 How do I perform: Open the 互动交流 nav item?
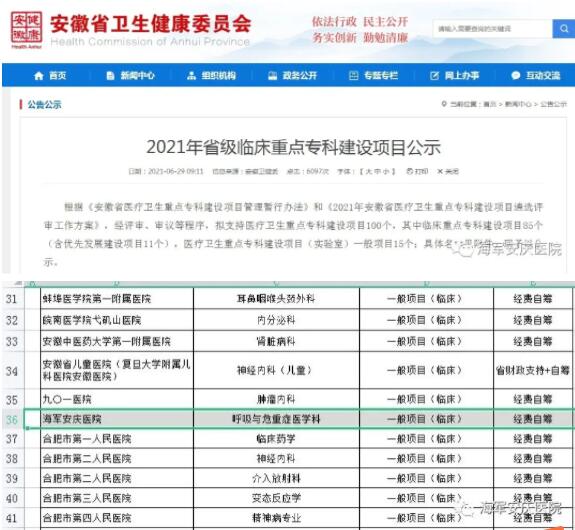click(x=535, y=76)
